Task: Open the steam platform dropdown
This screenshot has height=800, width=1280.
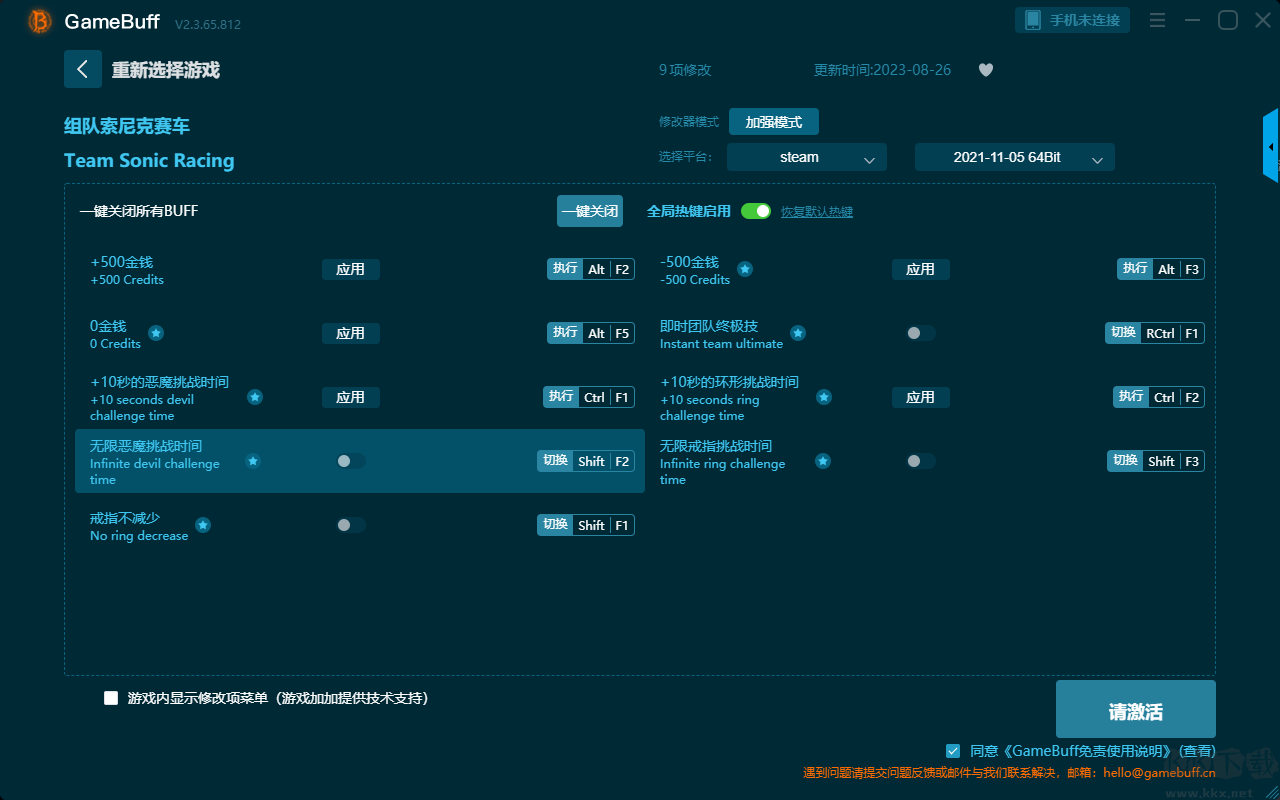Action: (x=807, y=157)
